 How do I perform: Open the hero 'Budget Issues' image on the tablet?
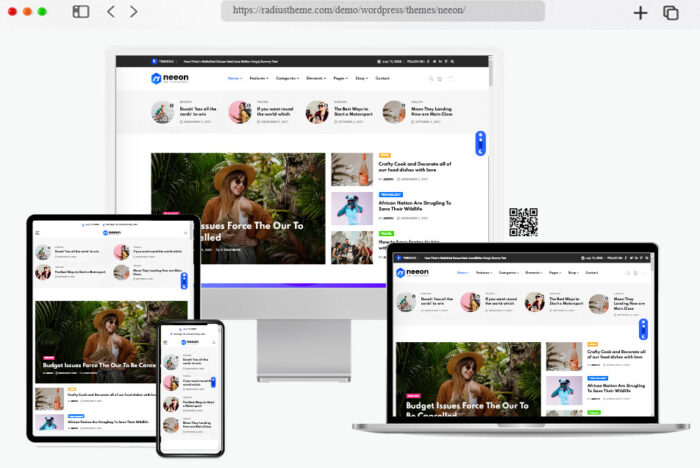pos(111,342)
